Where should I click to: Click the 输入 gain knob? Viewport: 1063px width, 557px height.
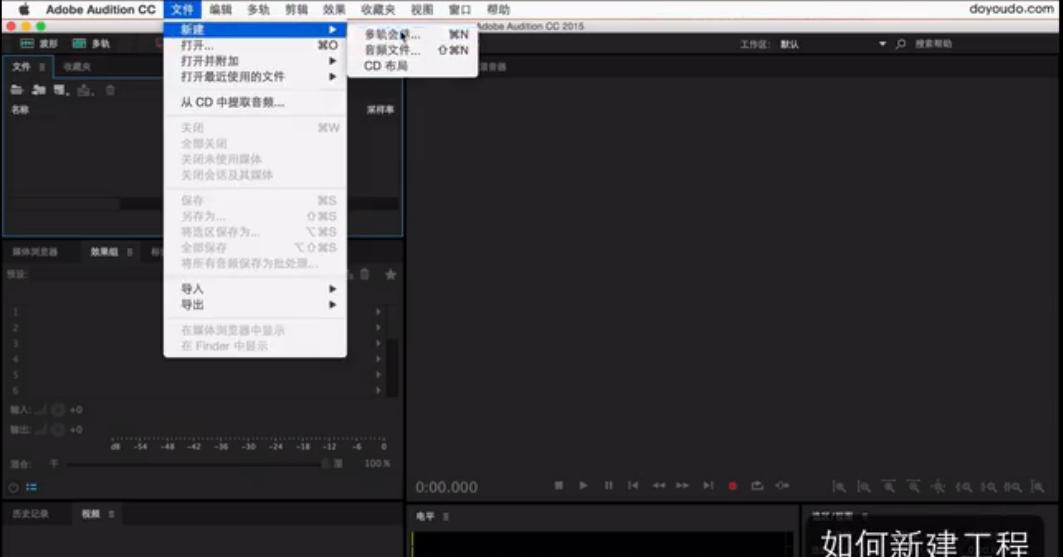click(x=58, y=409)
